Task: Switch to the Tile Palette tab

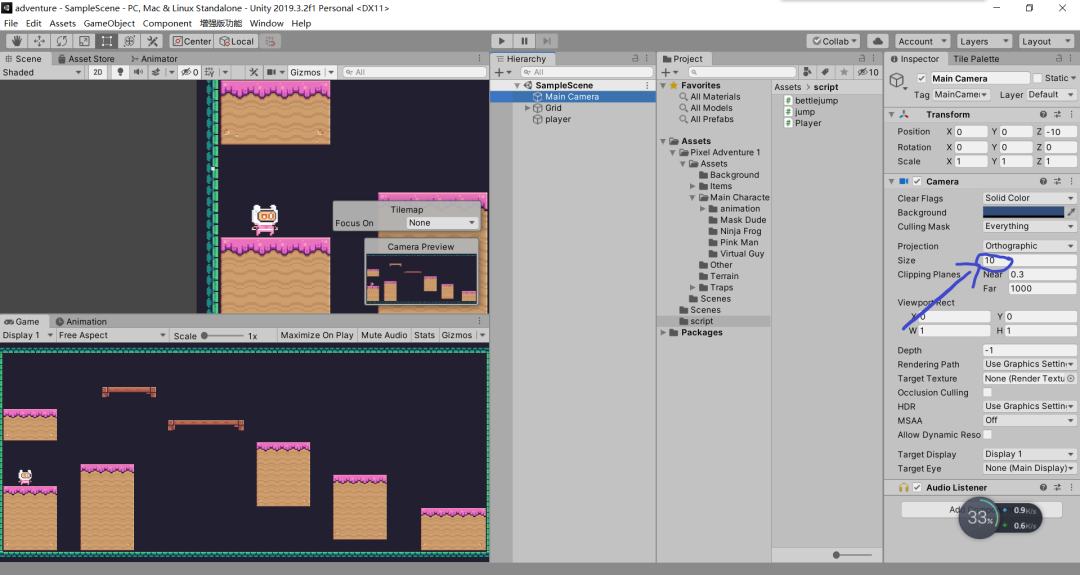Action: pos(976,59)
